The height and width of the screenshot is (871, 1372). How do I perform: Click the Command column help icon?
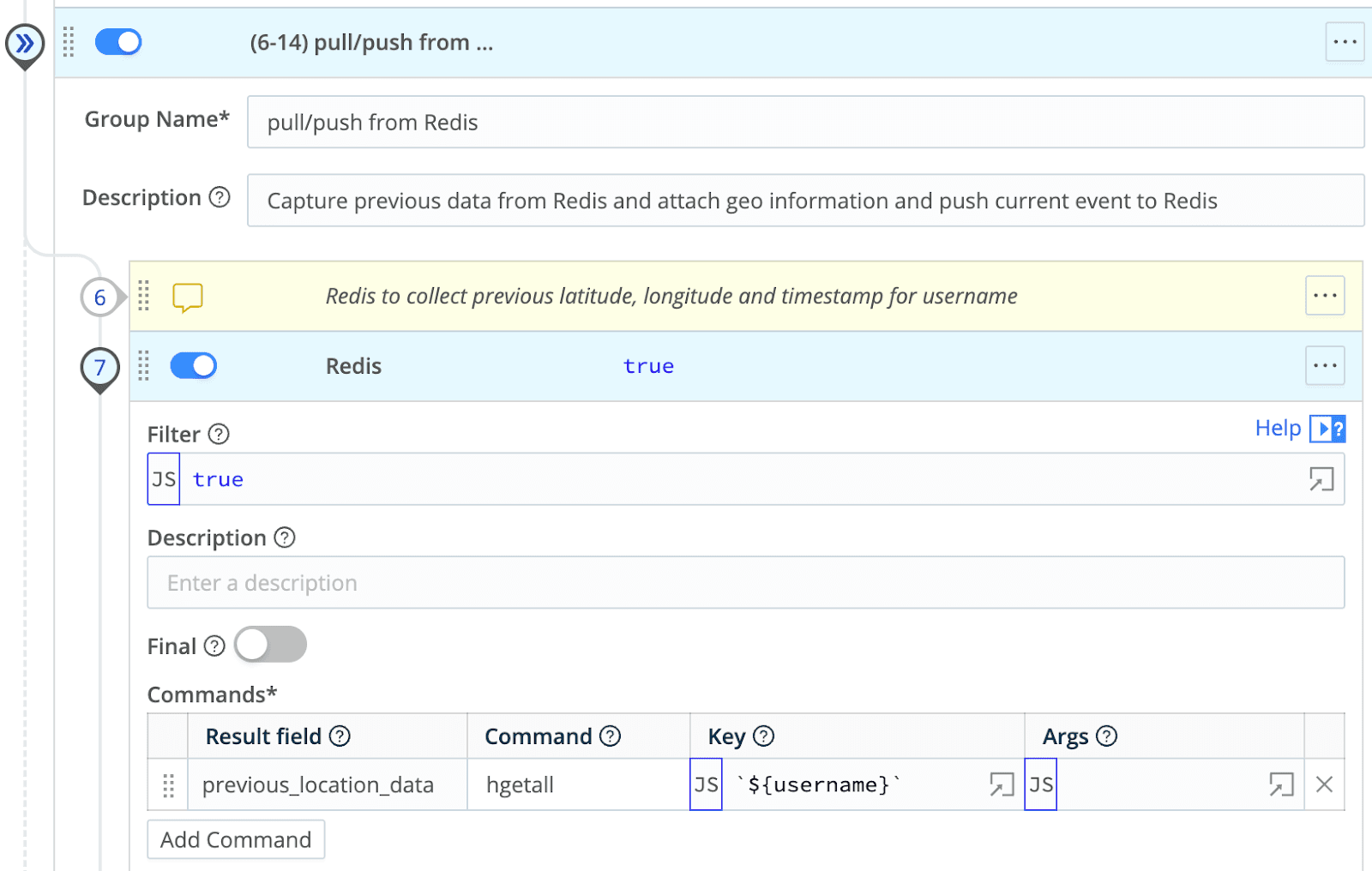(x=610, y=736)
